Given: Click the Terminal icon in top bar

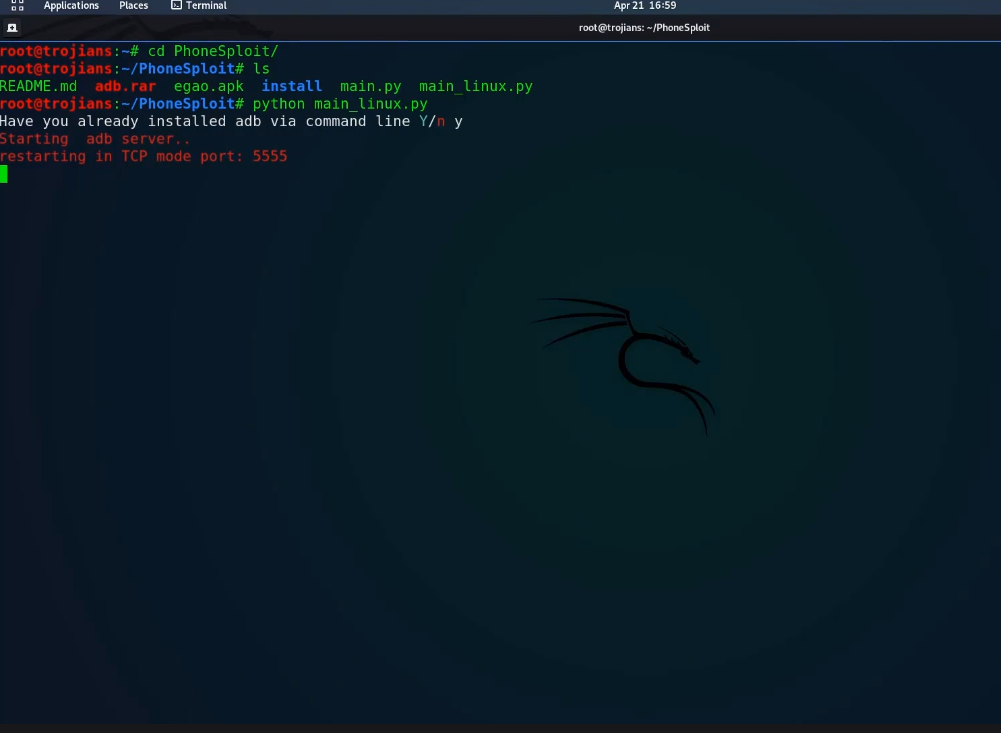Looking at the screenshot, I should 176,6.
